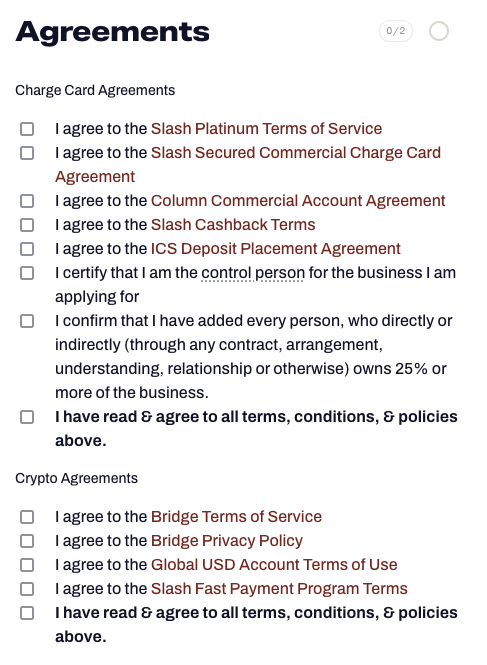487x665 pixels.
Task: Click the circular completion status icon
Action: click(x=439, y=31)
